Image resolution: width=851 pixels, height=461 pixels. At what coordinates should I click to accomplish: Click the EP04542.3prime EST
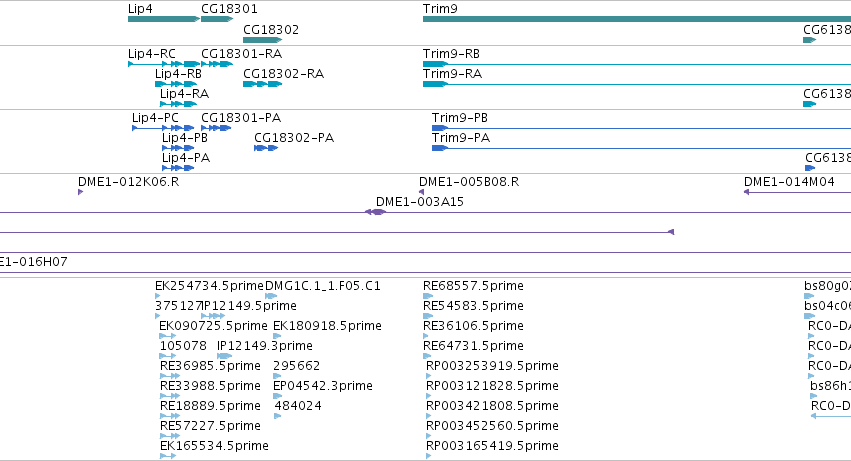coord(277,396)
